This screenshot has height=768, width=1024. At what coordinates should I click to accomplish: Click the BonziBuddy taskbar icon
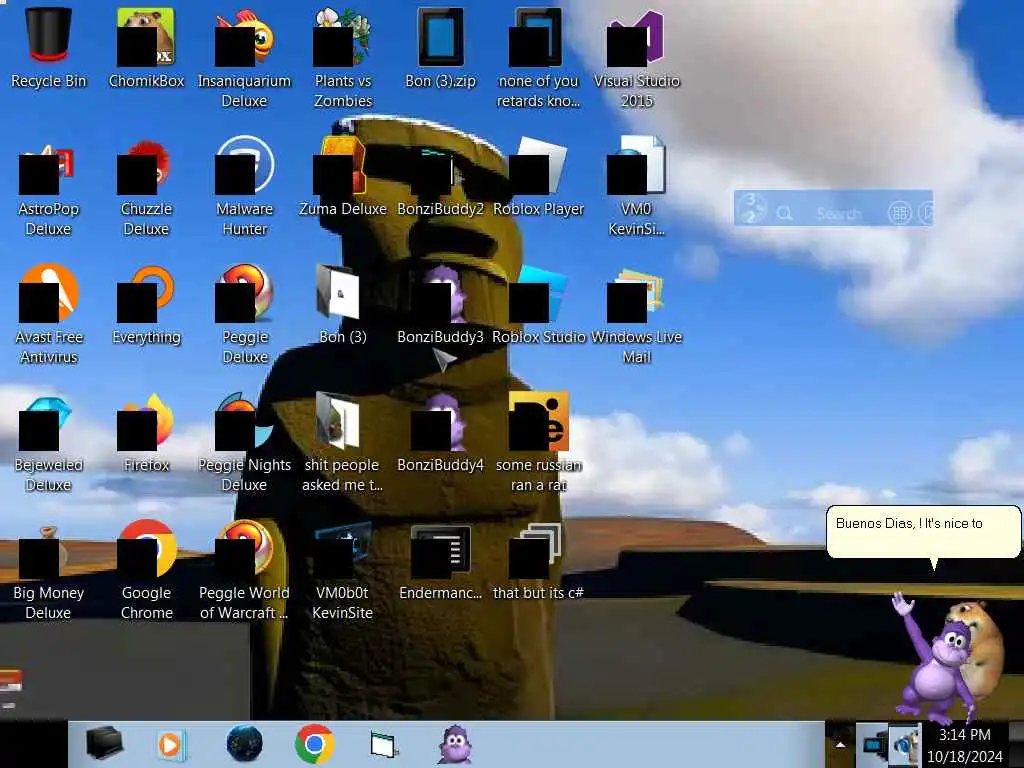[x=455, y=744]
